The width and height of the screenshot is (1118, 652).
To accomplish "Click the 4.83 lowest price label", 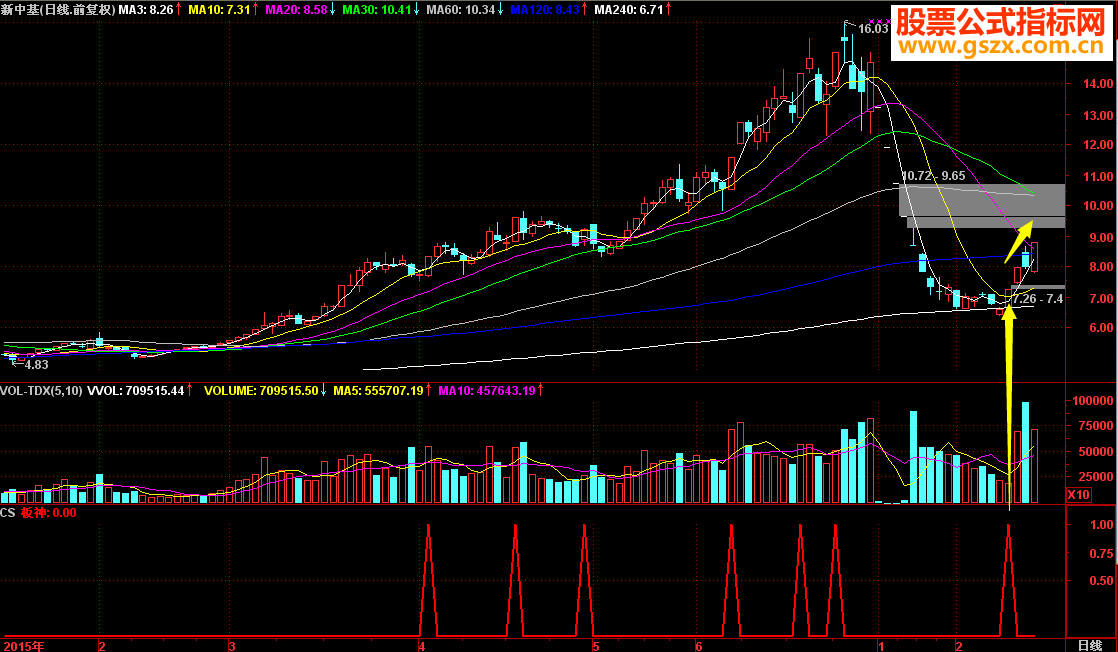I will click(36, 365).
